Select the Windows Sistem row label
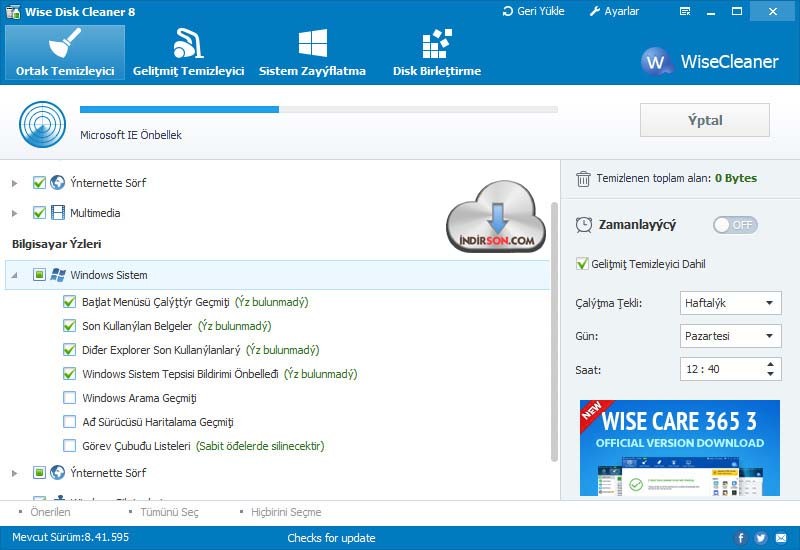This screenshot has height=550, width=800. click(109, 275)
